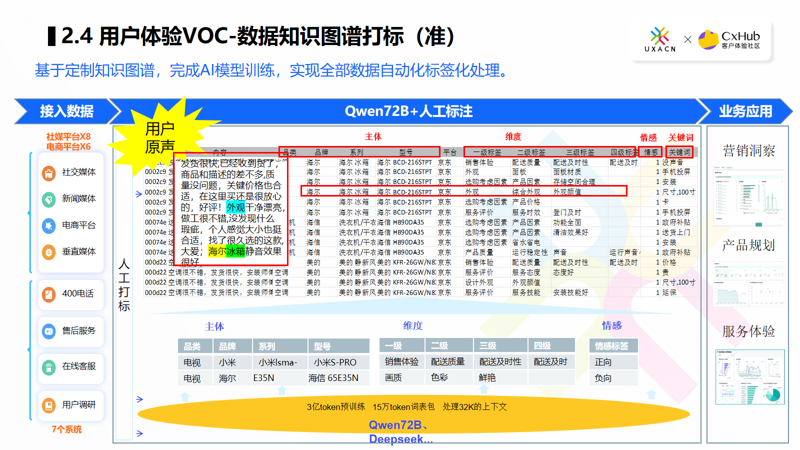The width and height of the screenshot is (800, 450).
Task: Click the 清洁效果好 cell
Action: point(570,232)
